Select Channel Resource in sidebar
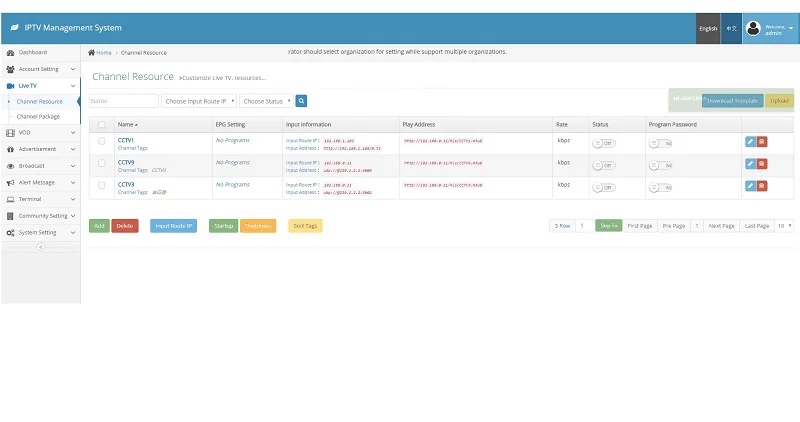The width and height of the screenshot is (800, 422). [40, 102]
